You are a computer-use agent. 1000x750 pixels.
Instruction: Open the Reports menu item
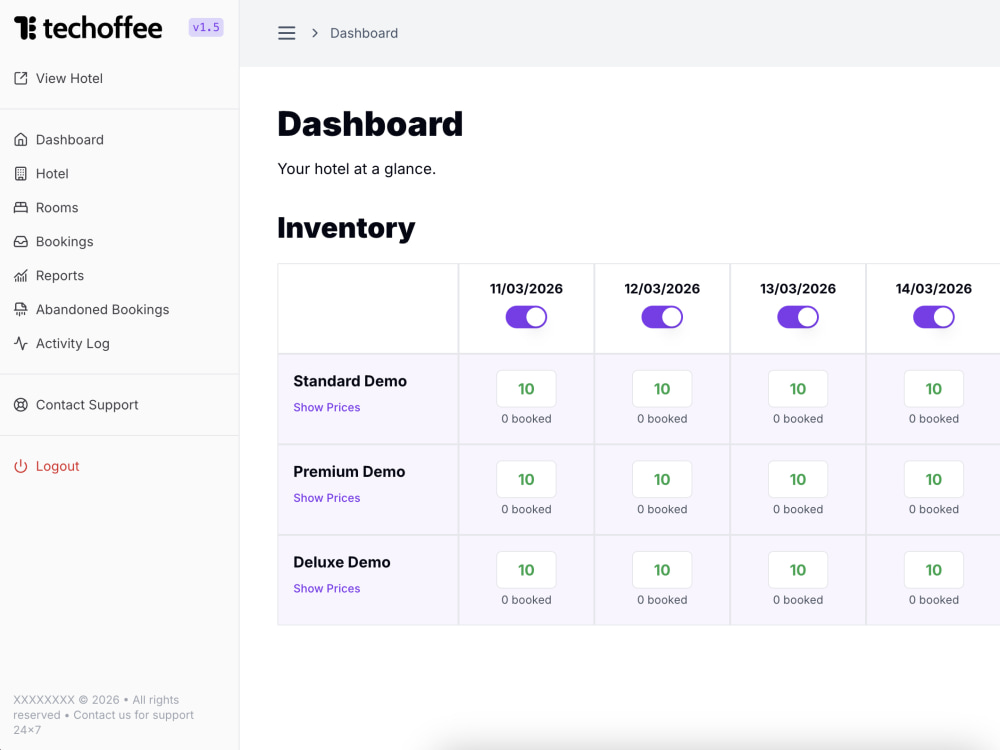[x=59, y=276]
